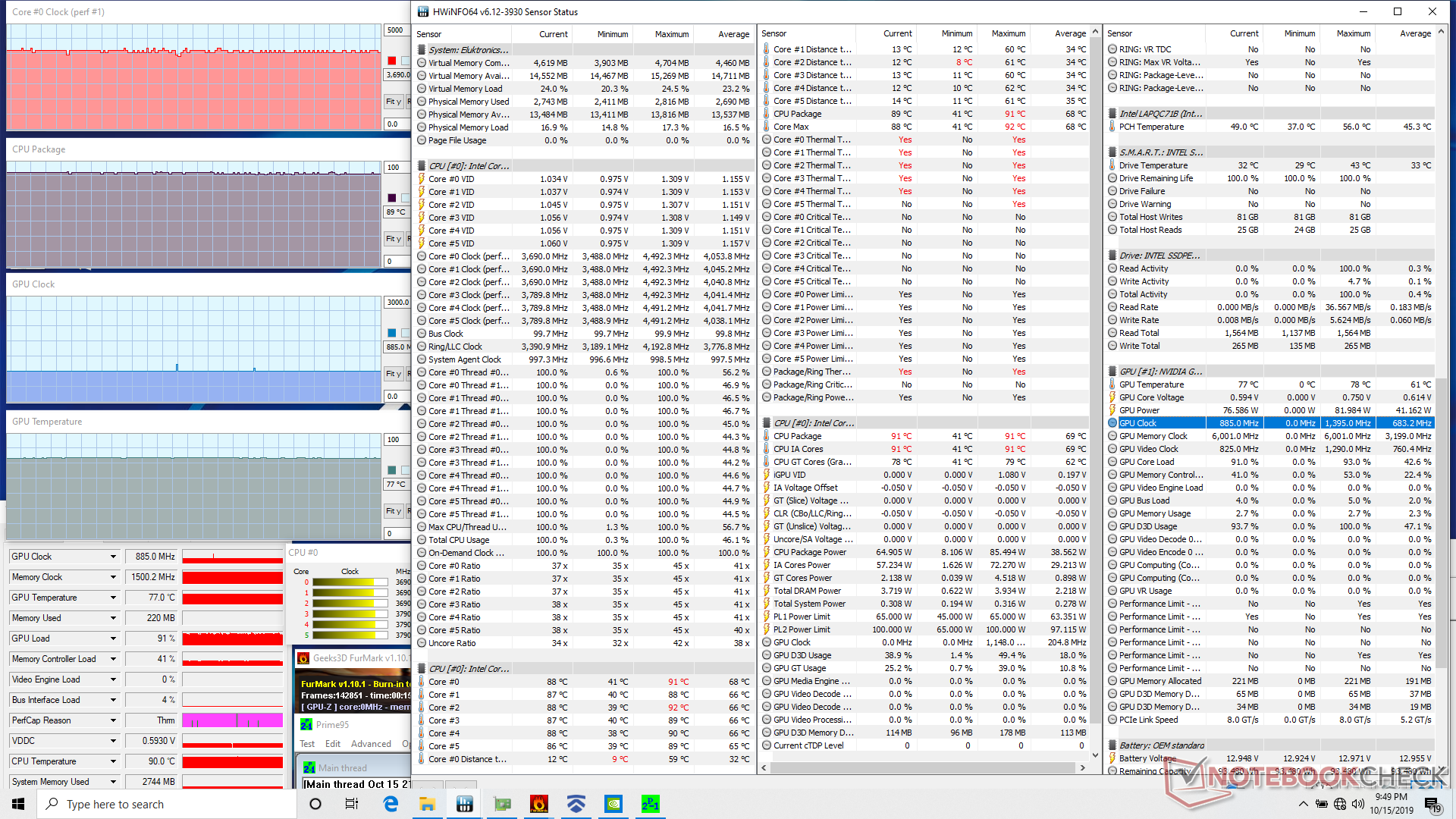
Task: Click the 3000.0 max field in GPU Clock graph
Action: pyautogui.click(x=397, y=303)
